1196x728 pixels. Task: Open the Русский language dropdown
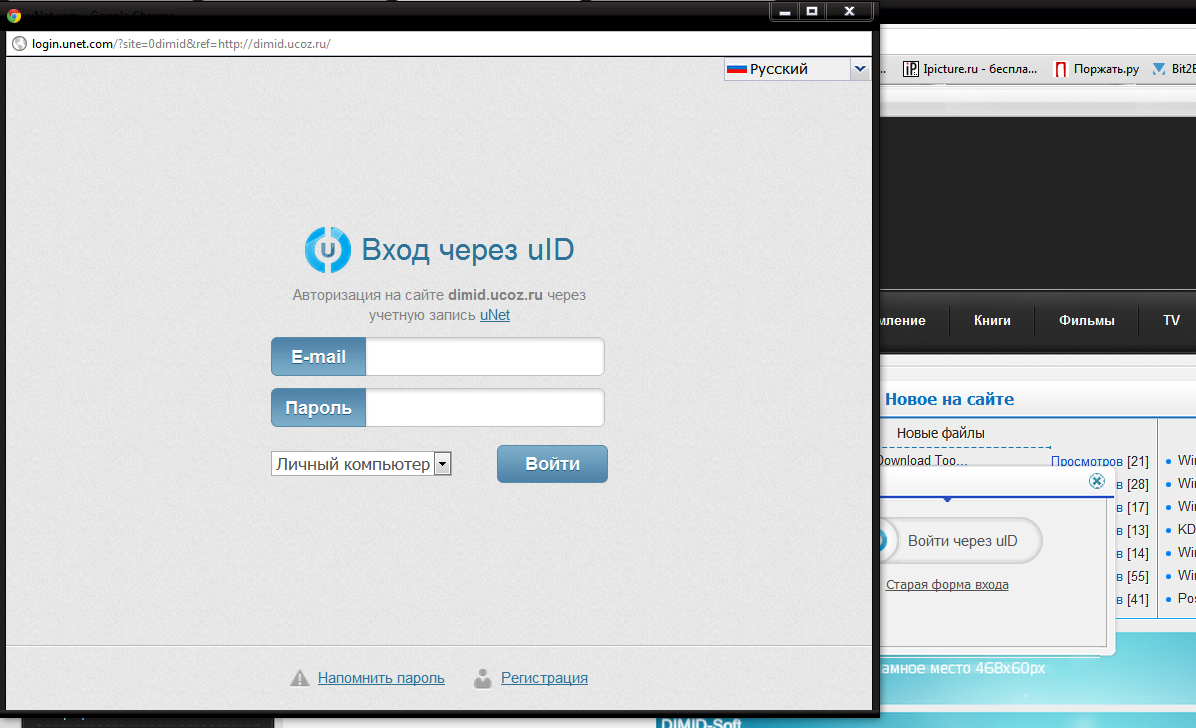click(x=796, y=69)
